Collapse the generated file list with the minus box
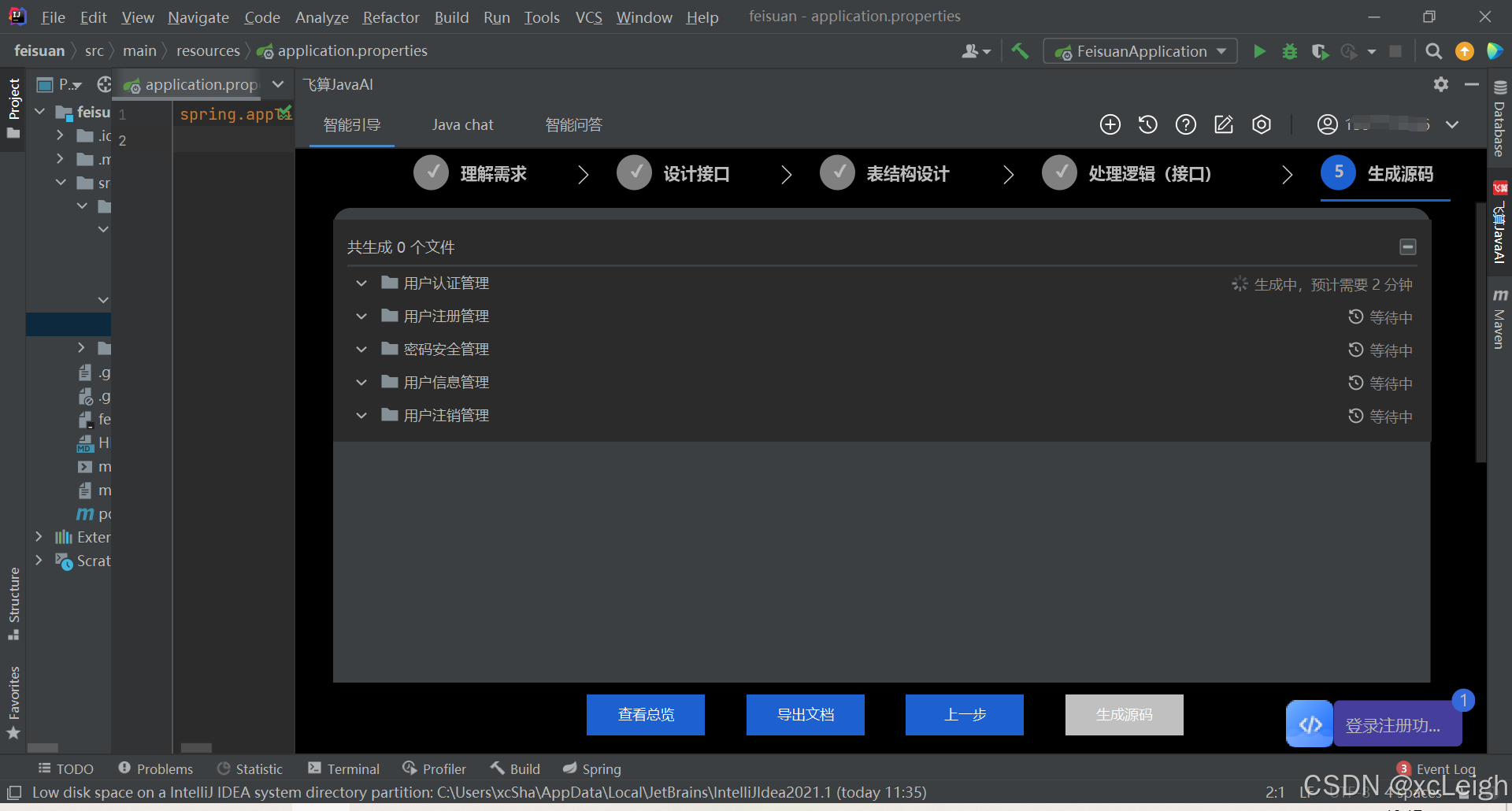 (x=1407, y=247)
